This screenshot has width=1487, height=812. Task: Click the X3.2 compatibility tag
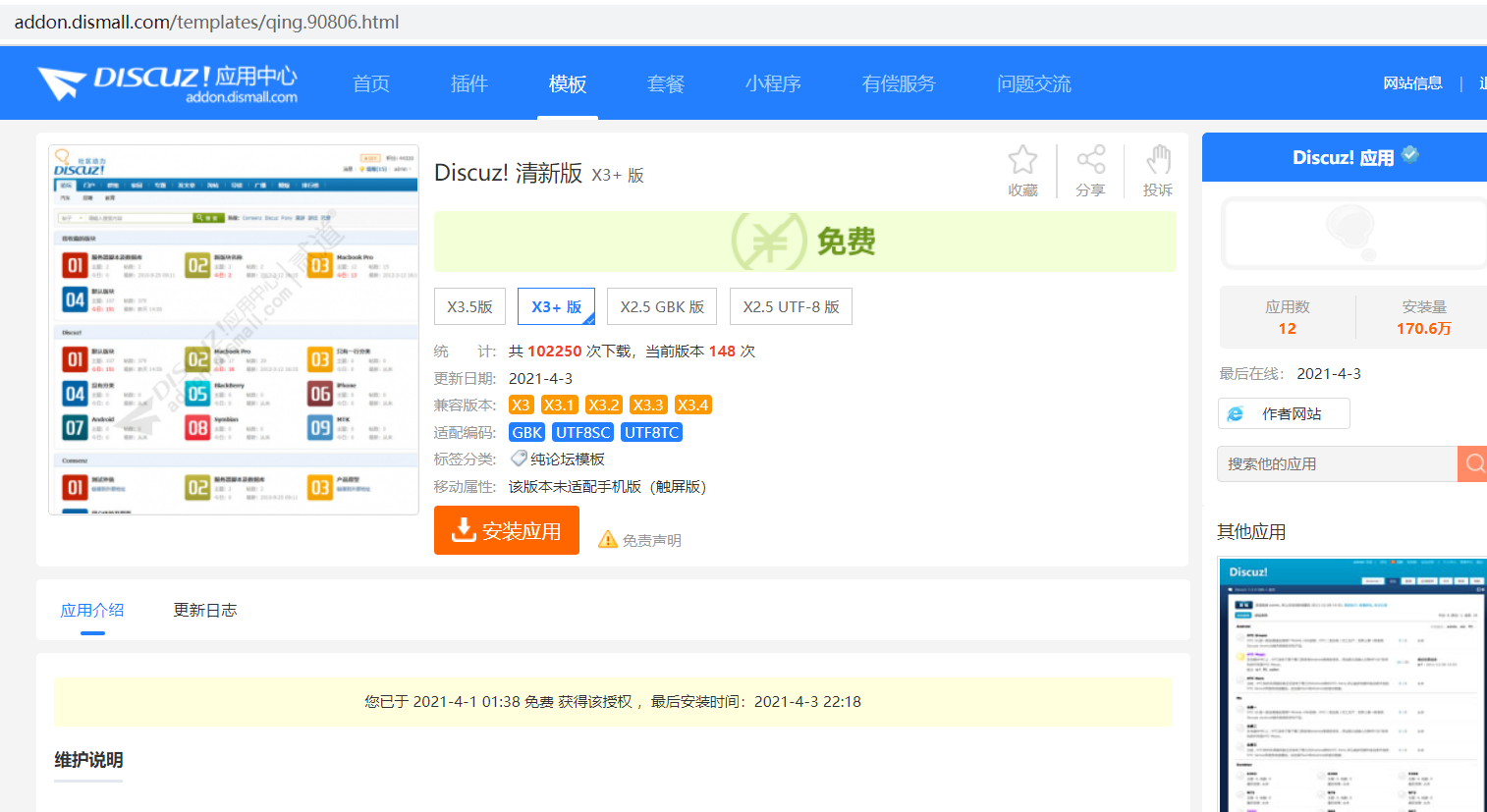click(604, 405)
